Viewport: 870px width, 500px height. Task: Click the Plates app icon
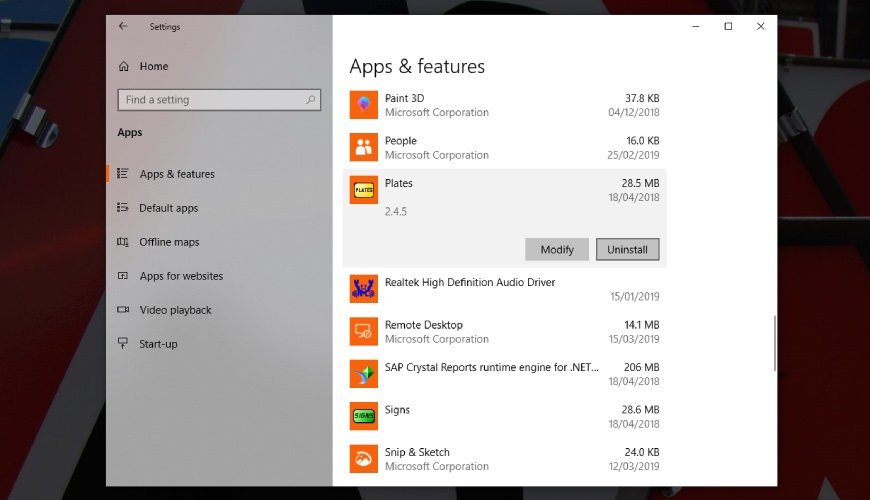tap(363, 190)
